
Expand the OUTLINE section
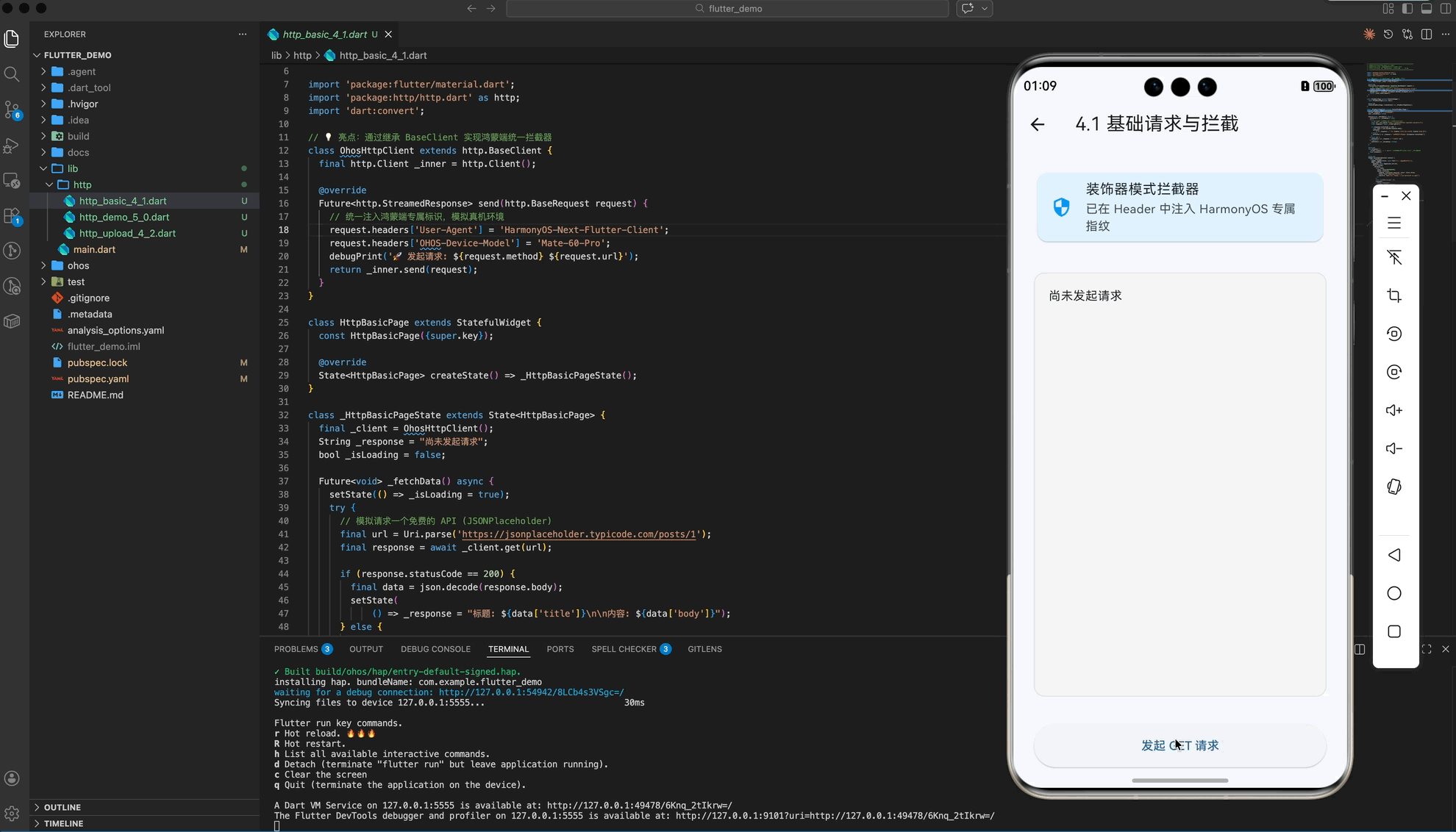pos(63,807)
